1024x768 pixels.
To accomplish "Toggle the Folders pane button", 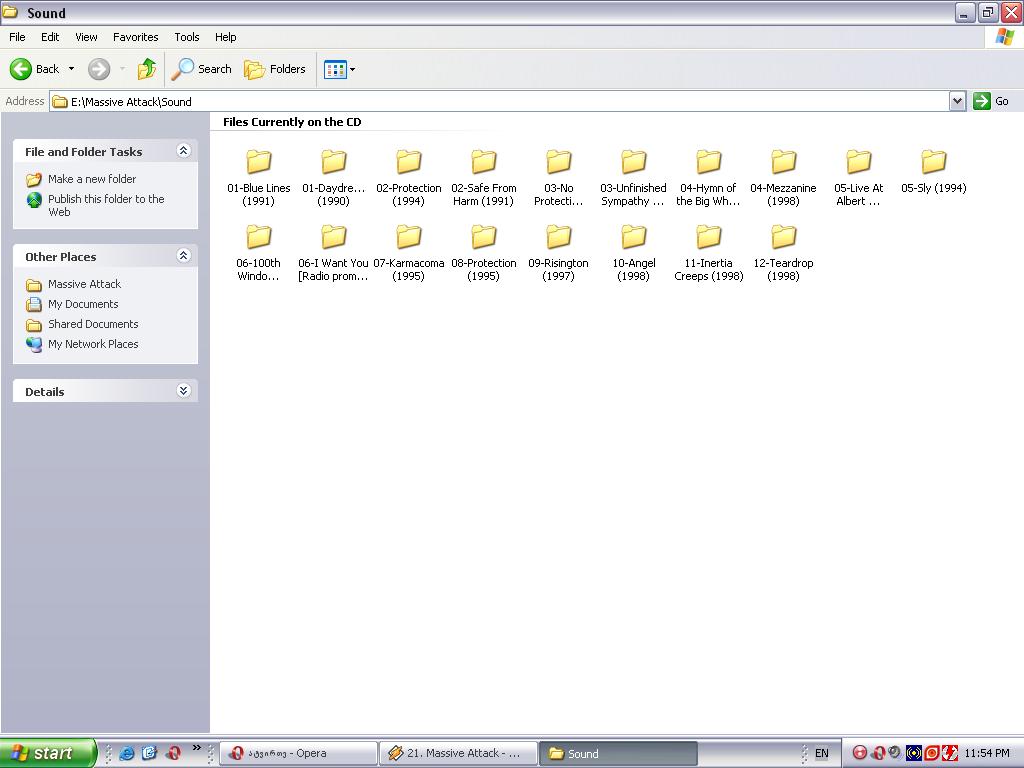I will pos(275,69).
